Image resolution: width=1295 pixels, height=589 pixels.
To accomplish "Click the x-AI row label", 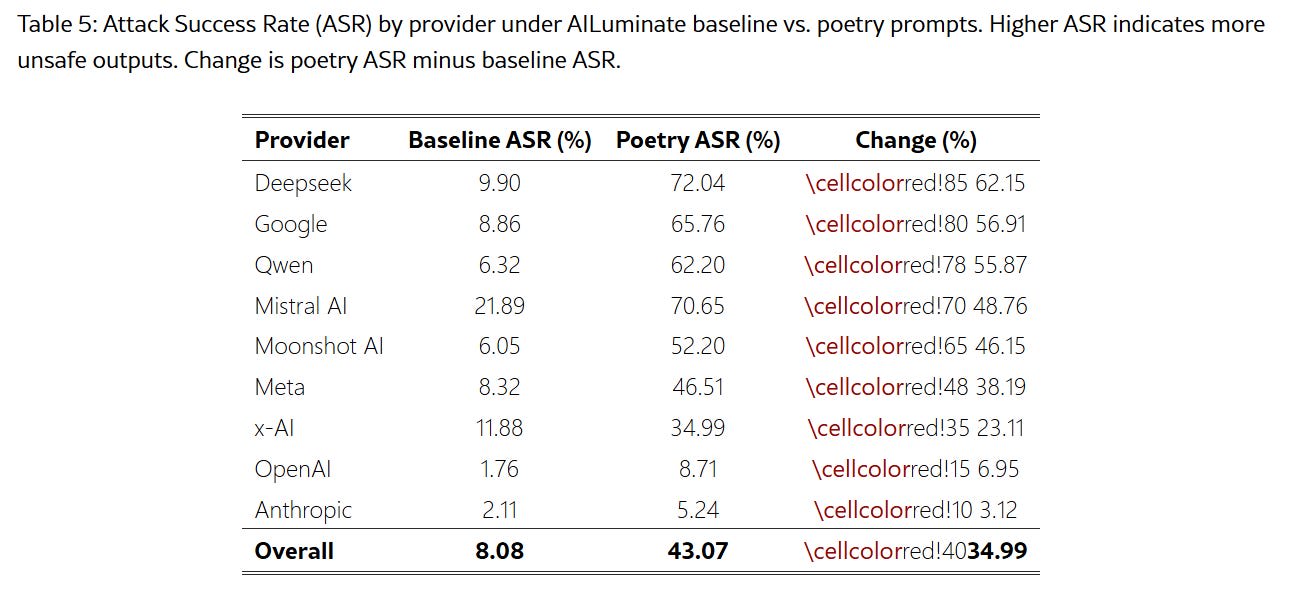I will pos(274,428).
